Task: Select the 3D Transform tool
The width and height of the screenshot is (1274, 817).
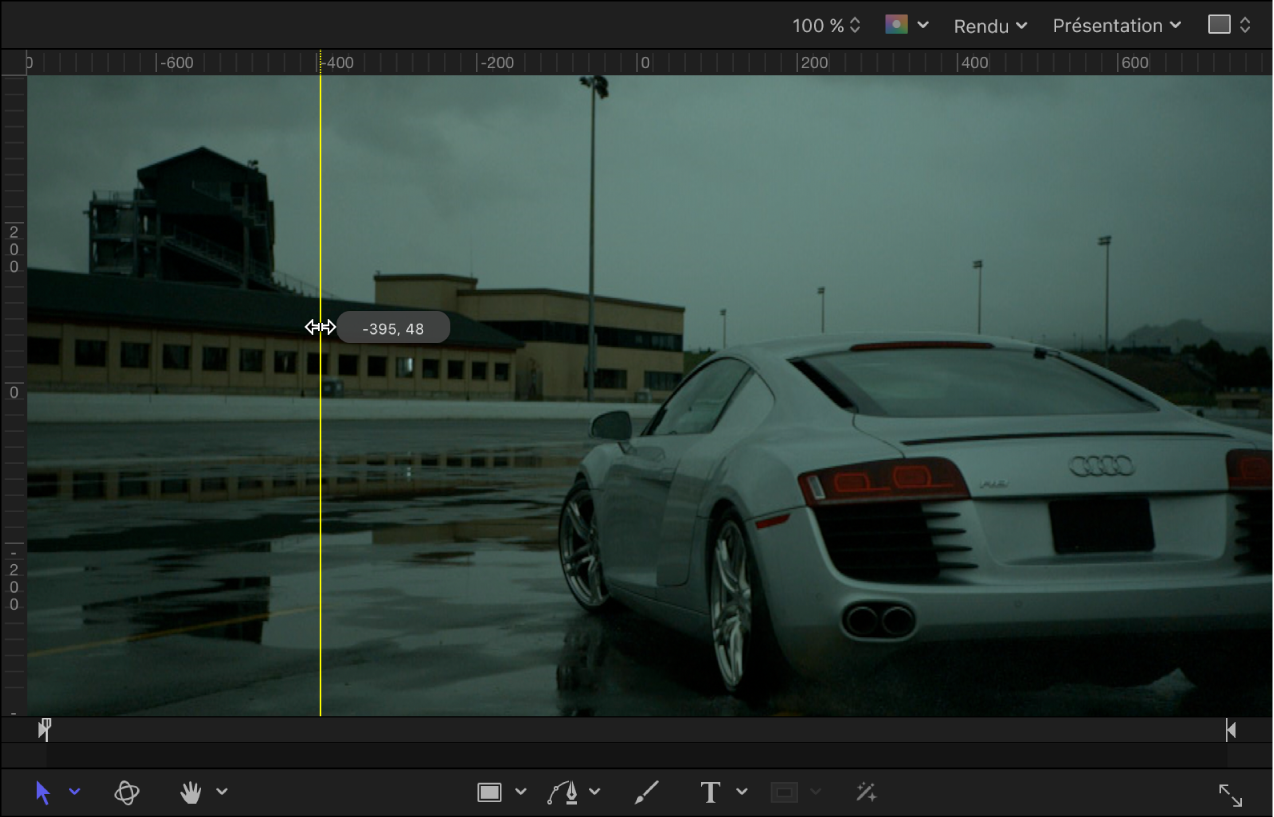Action: pos(127,793)
